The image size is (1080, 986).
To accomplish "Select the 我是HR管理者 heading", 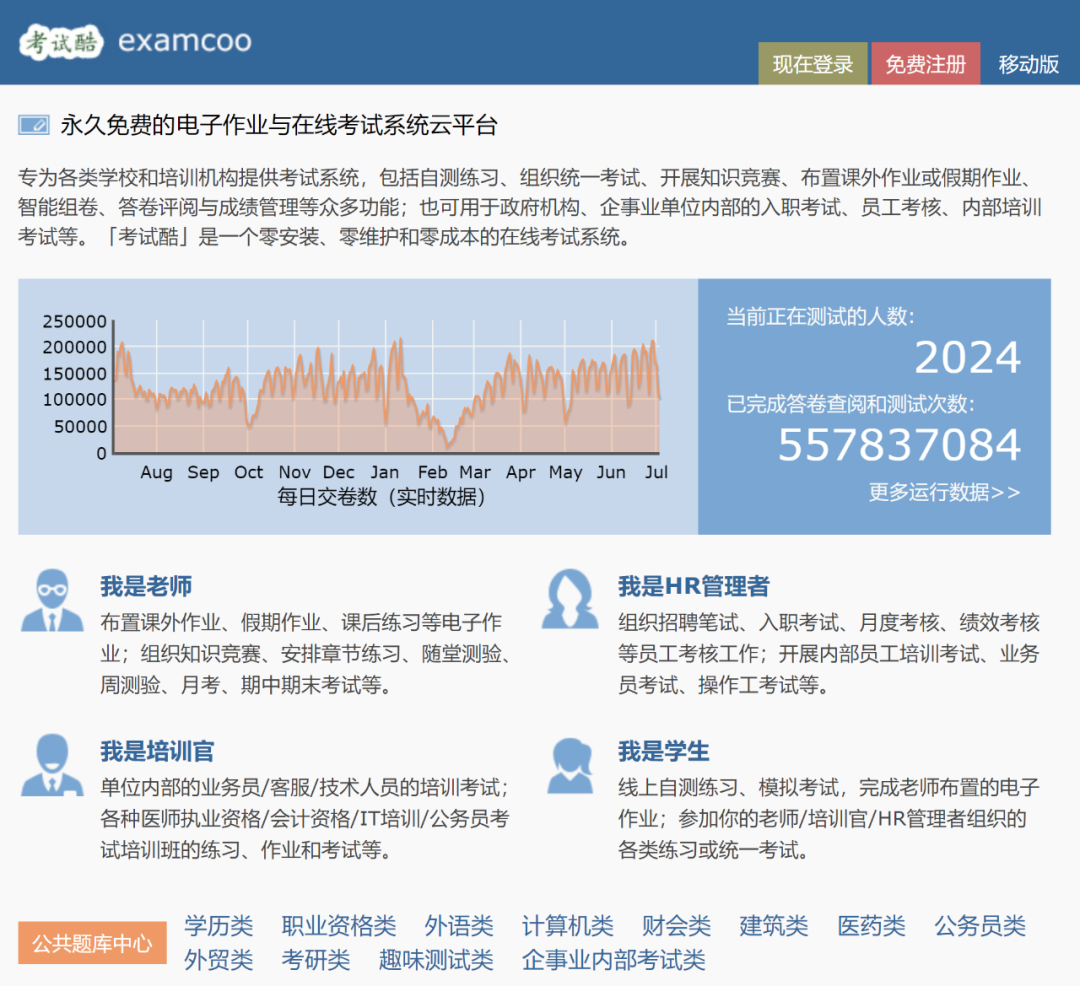I will [x=693, y=586].
